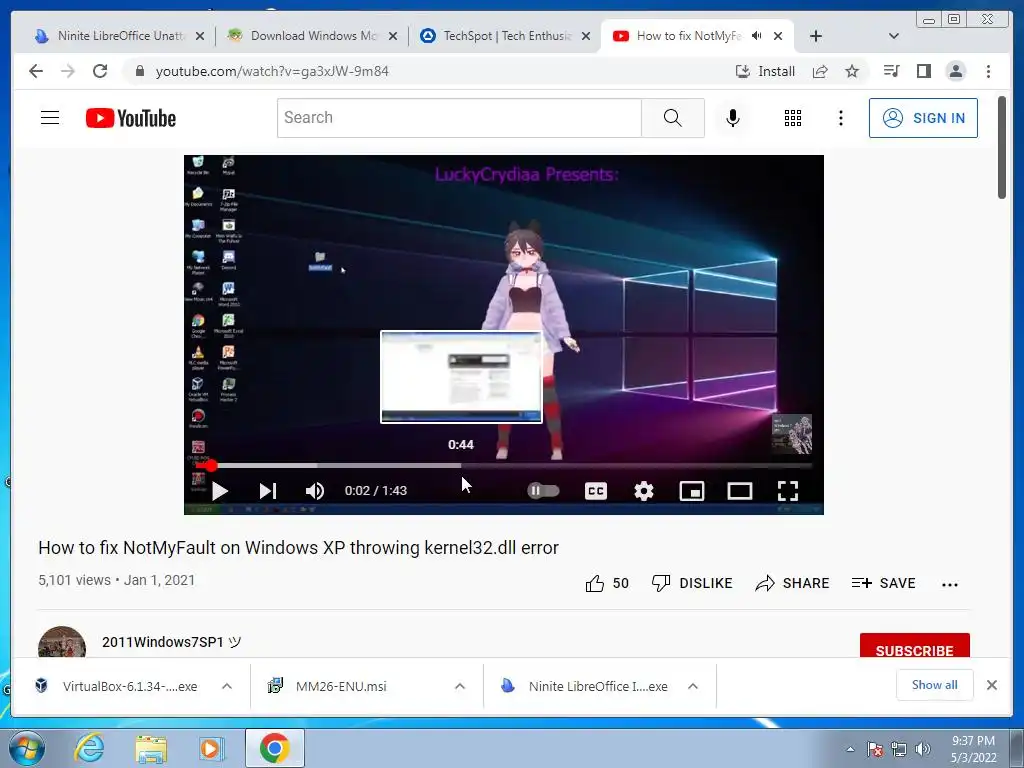
Task: Go forward to the next page
Action: (68, 71)
